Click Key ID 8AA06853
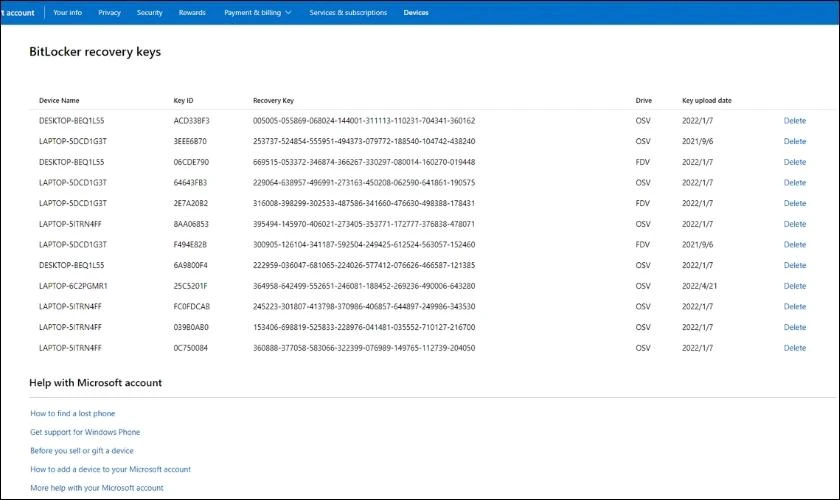This screenshot has width=840, height=500. tap(191, 224)
